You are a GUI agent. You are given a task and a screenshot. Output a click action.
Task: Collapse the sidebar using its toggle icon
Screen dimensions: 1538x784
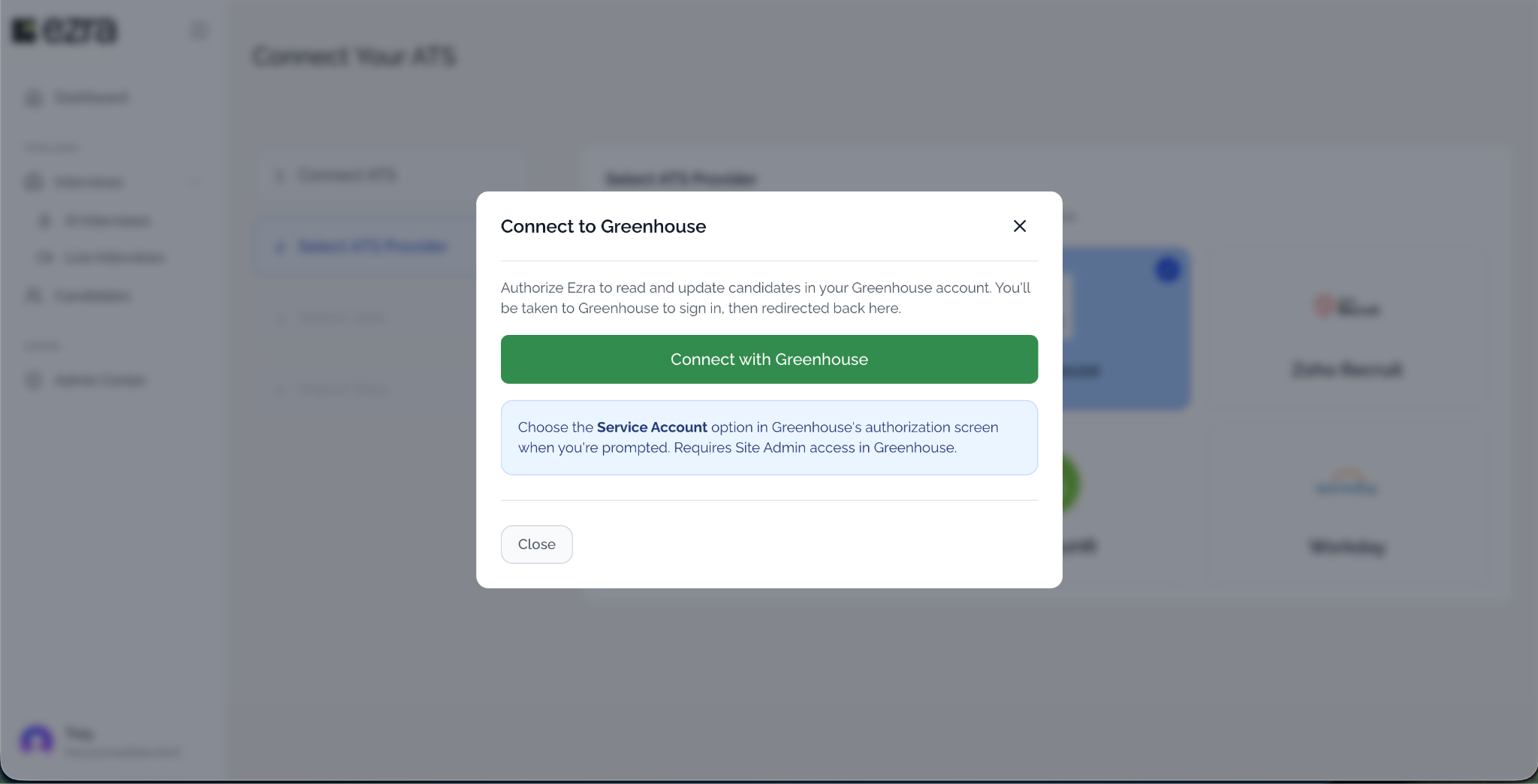pos(199,30)
